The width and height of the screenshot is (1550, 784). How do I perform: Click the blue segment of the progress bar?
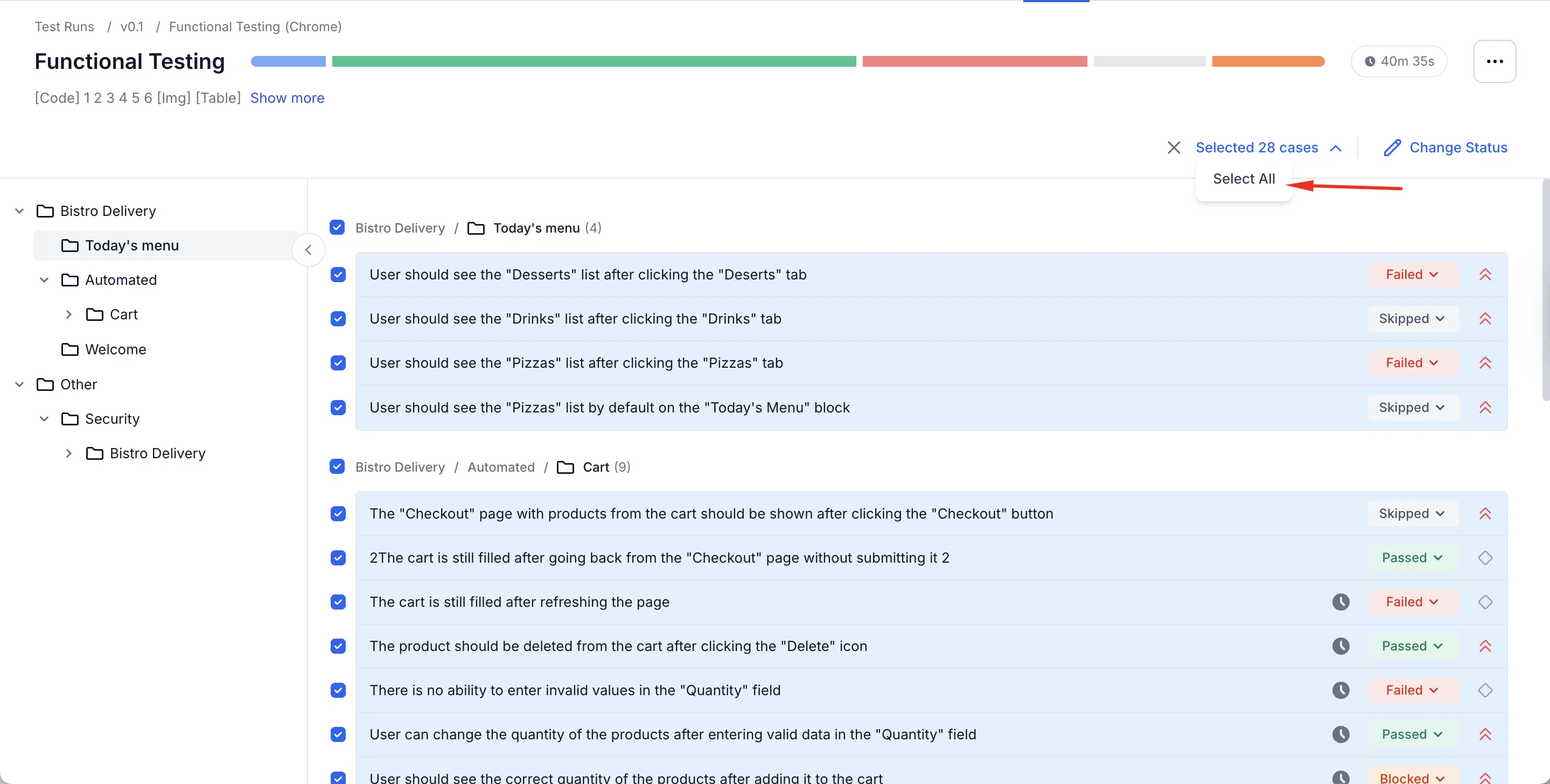coord(288,61)
